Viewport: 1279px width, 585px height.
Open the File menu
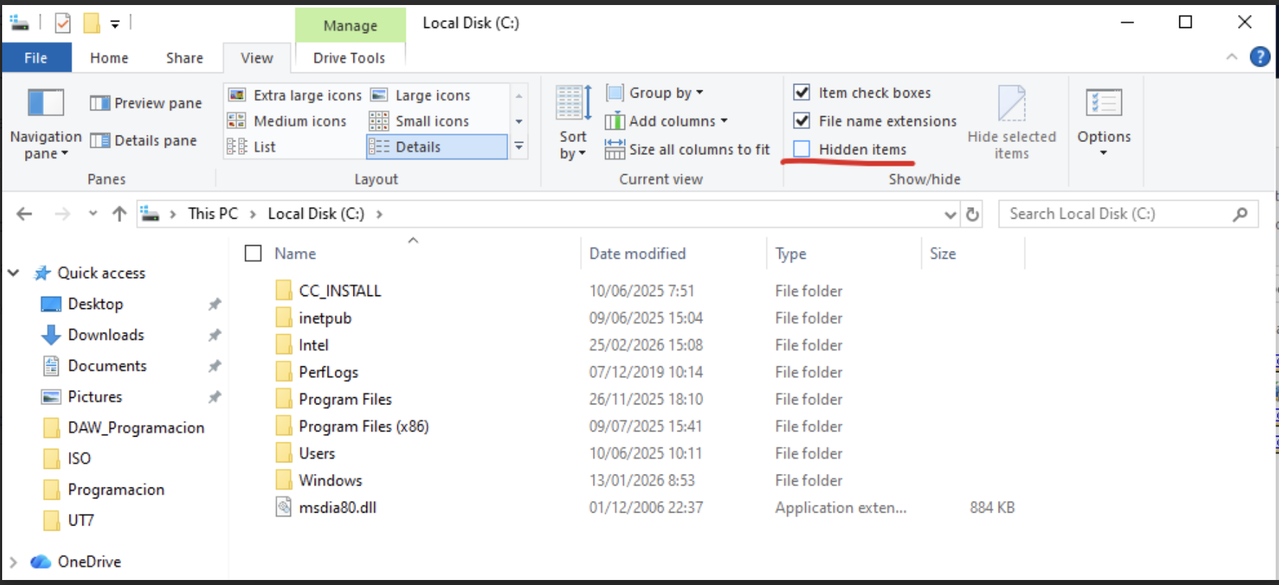pyautogui.click(x=36, y=58)
